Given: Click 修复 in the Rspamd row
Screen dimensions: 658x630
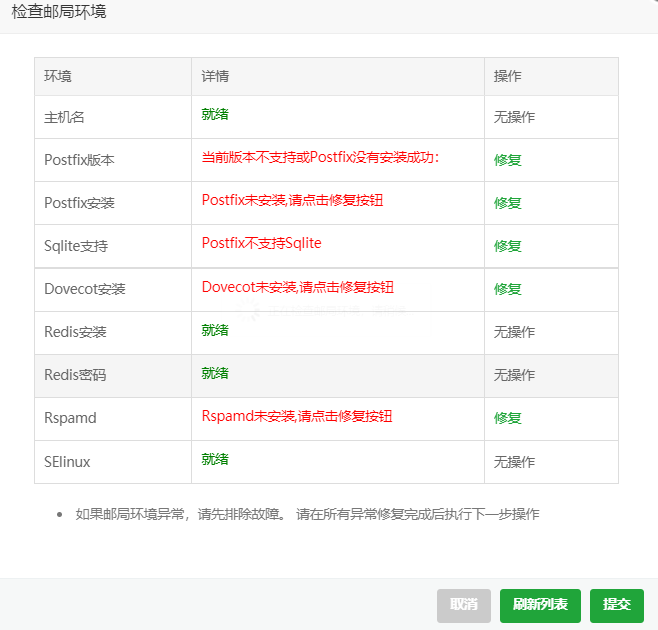Looking at the screenshot, I should coord(507,418).
